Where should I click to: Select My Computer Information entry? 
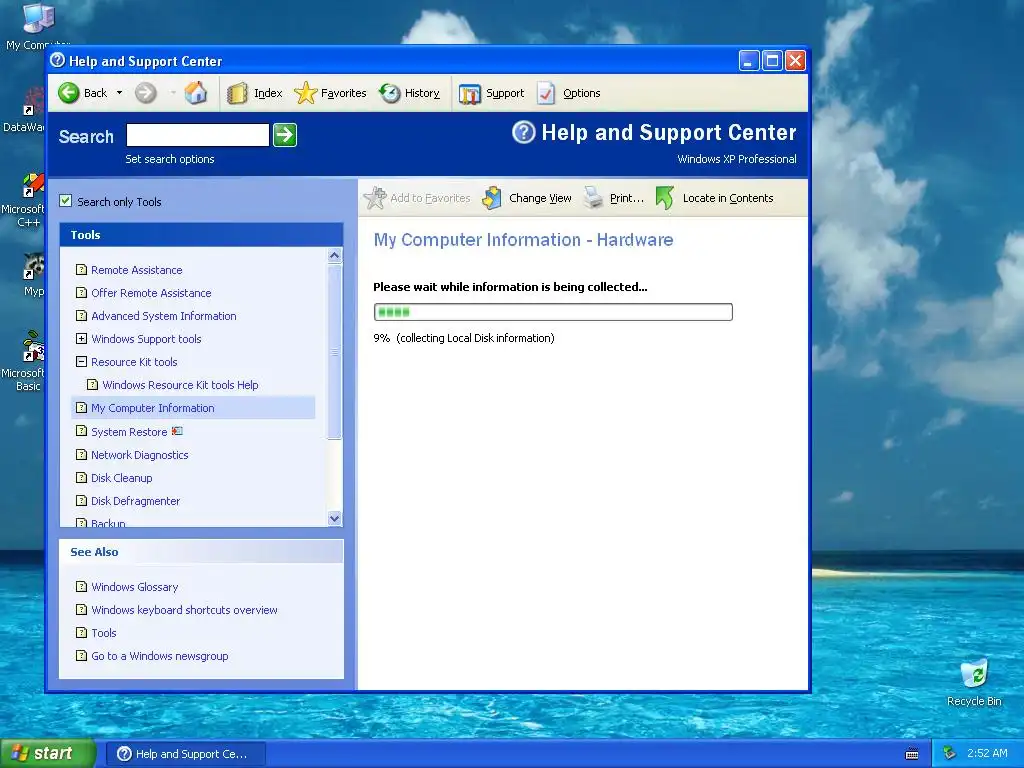[193, 408]
